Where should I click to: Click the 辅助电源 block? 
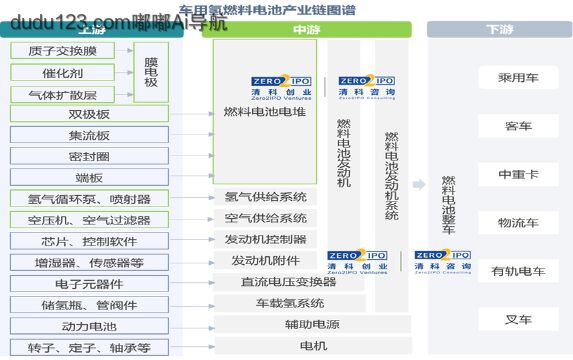[312, 324]
